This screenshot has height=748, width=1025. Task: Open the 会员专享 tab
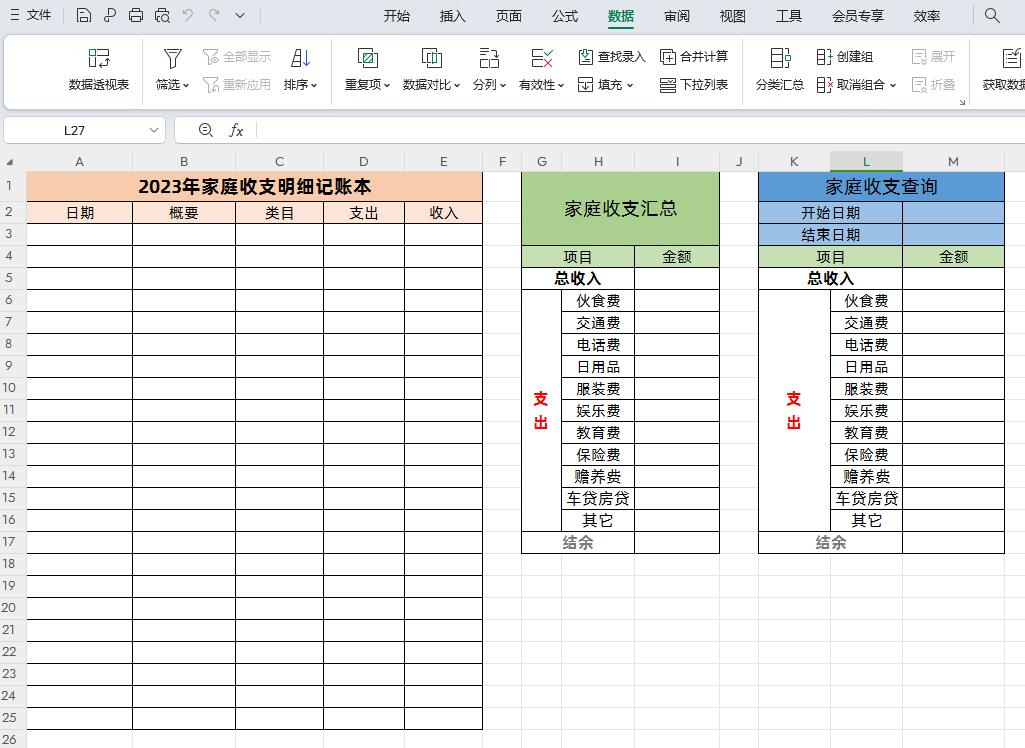(x=858, y=16)
